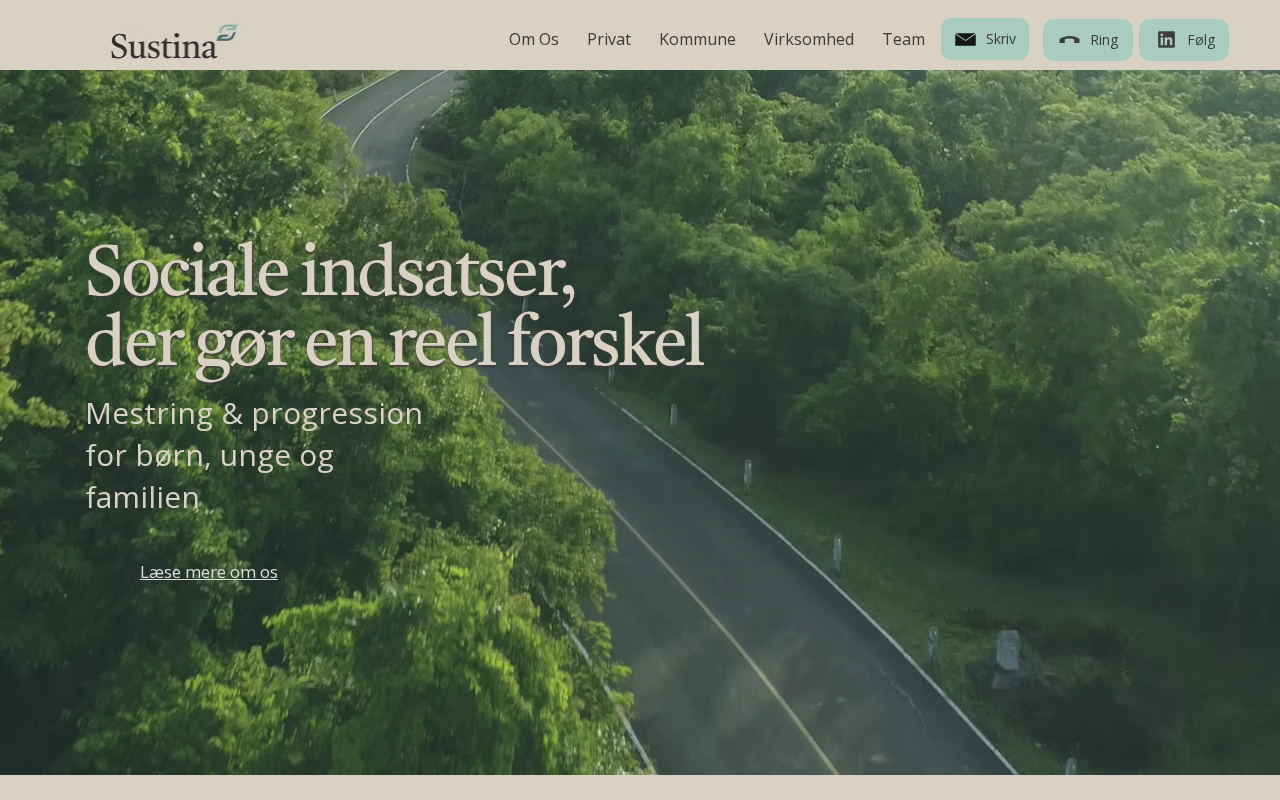
Task: Click the envelope icon on Skriv button
Action: click(965, 39)
